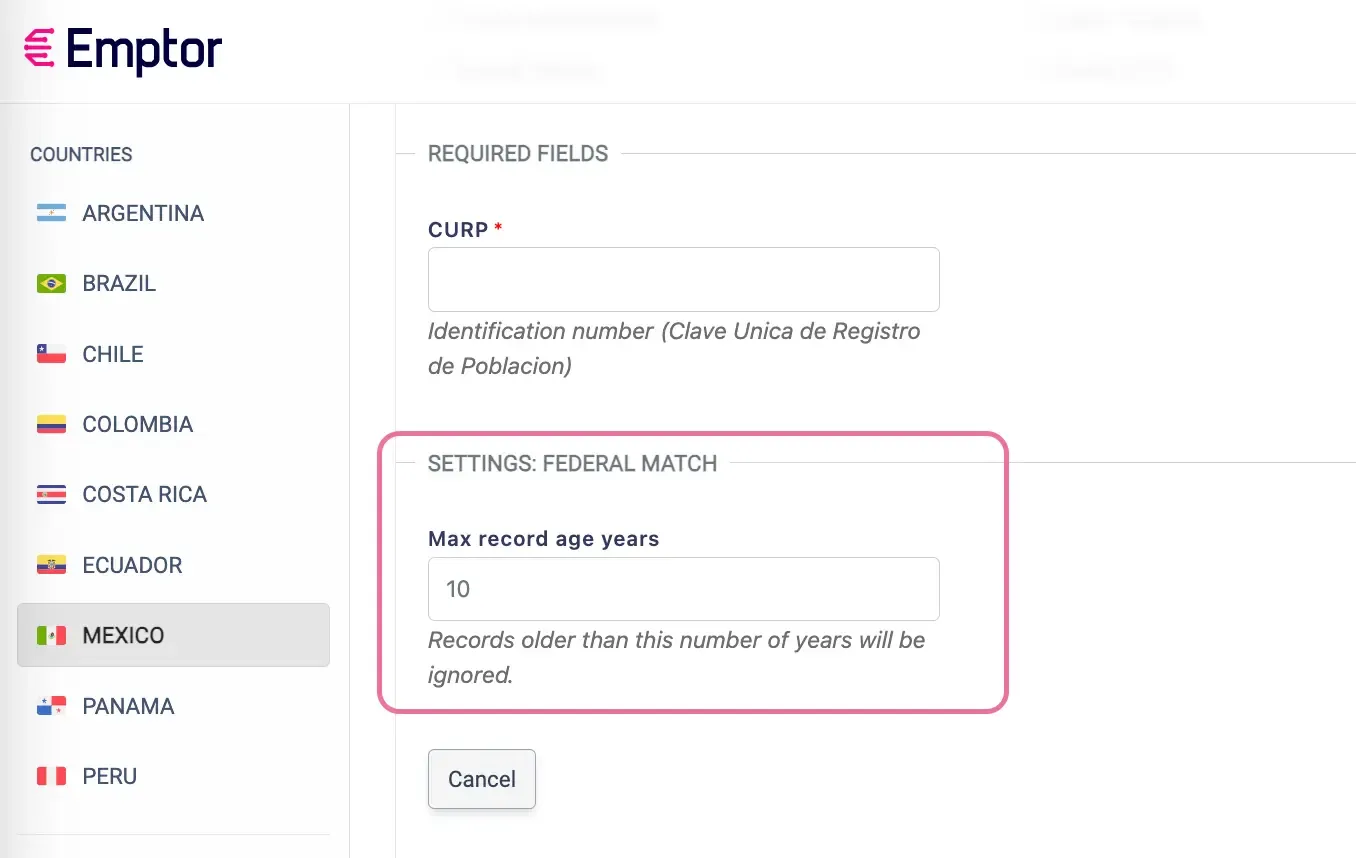Screen dimensions: 1356x858
Task: Open the BRAZIL country configuration
Action: [x=118, y=283]
